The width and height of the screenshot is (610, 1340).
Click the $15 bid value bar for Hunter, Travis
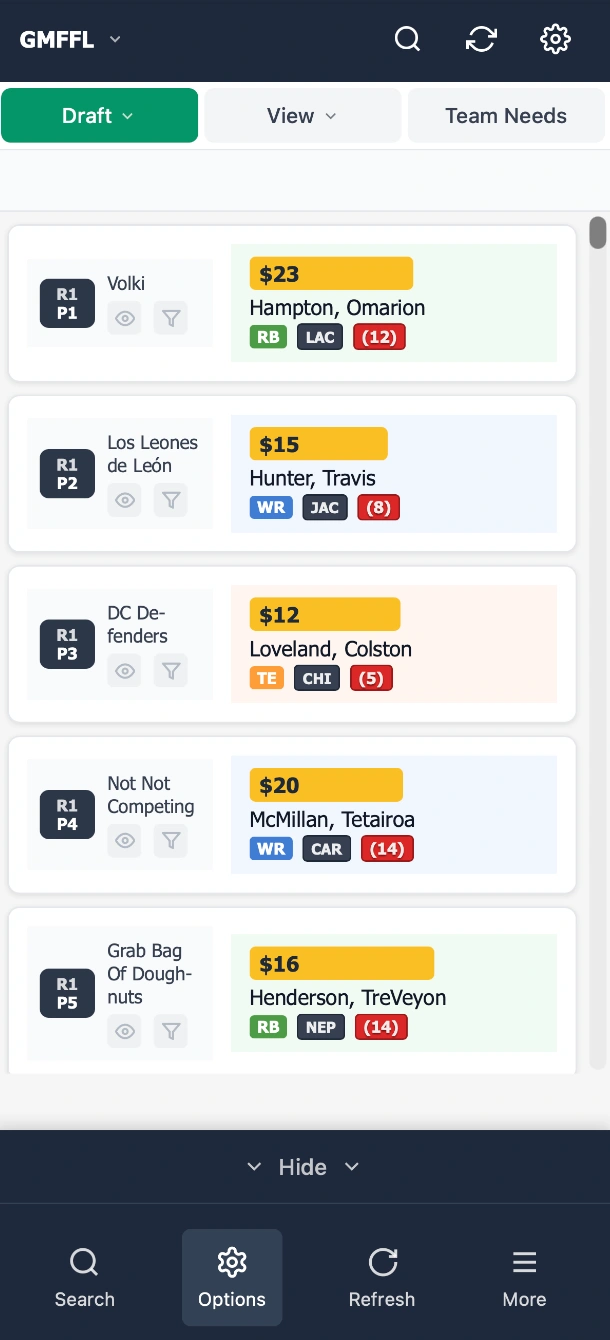pyautogui.click(x=317, y=443)
